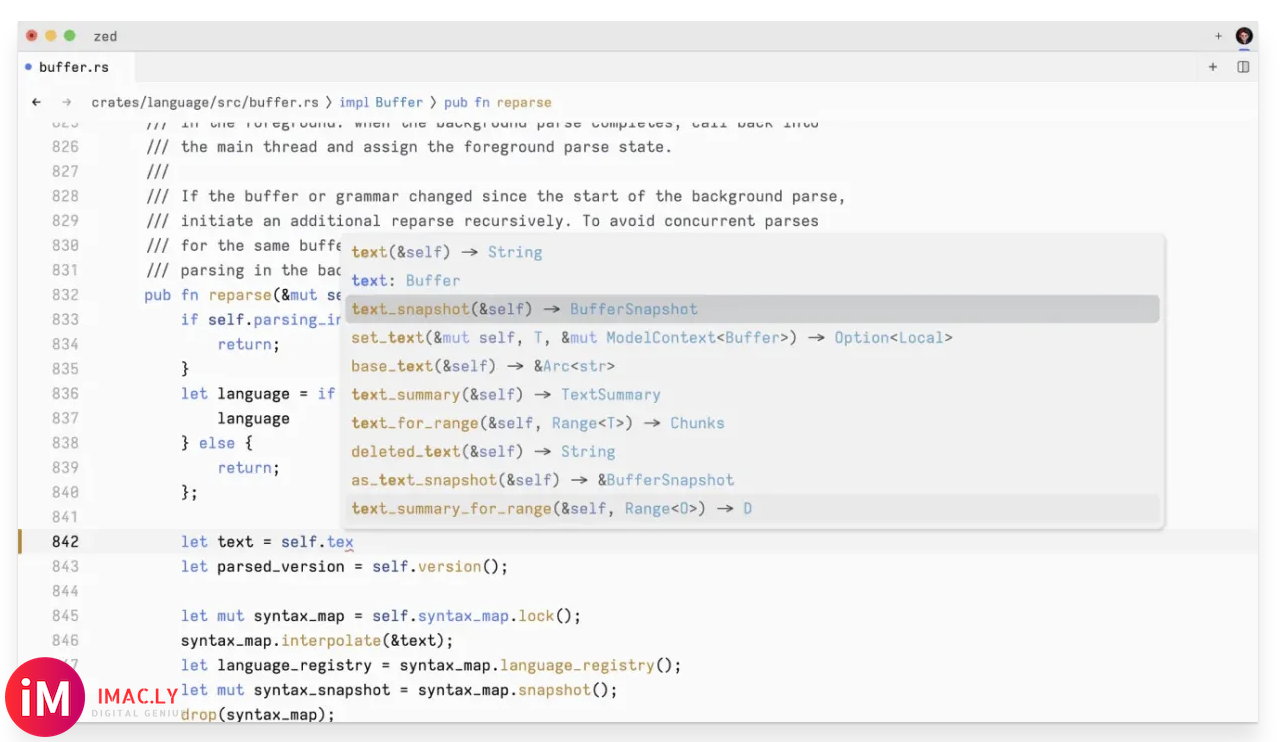Click the zed window title
This screenshot has width=1280, height=742.
tap(105, 36)
